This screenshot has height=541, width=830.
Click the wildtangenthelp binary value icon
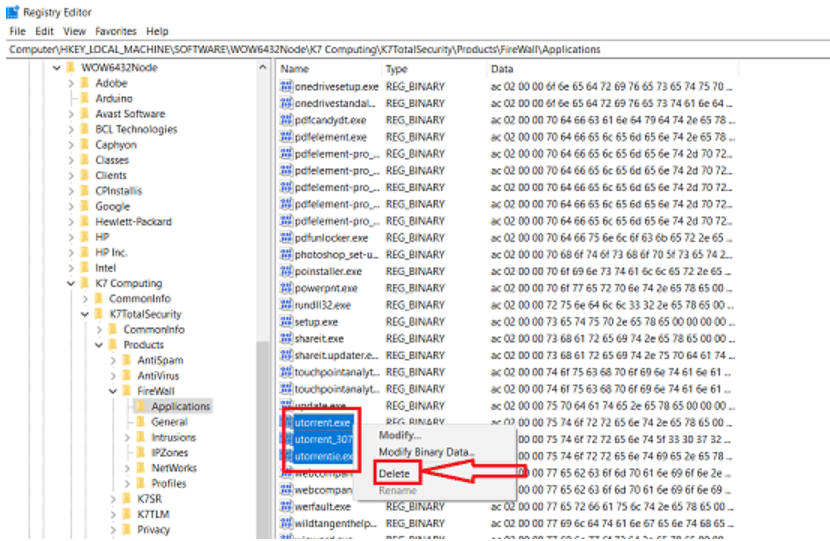286,524
